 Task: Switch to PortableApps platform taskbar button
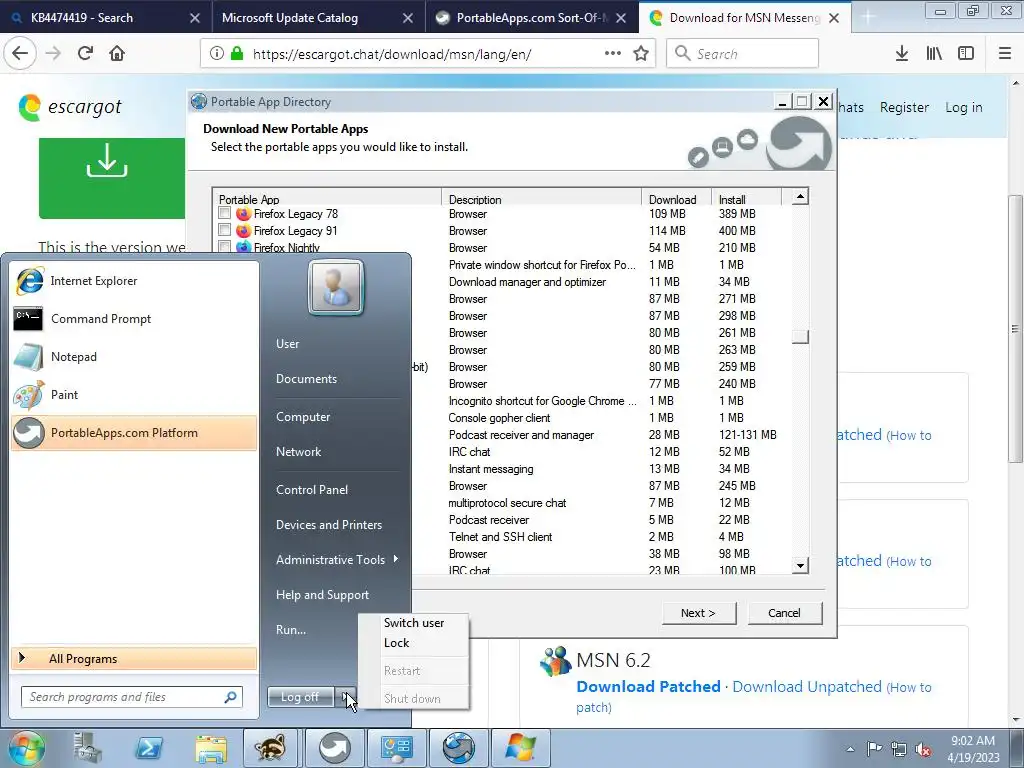(x=334, y=748)
